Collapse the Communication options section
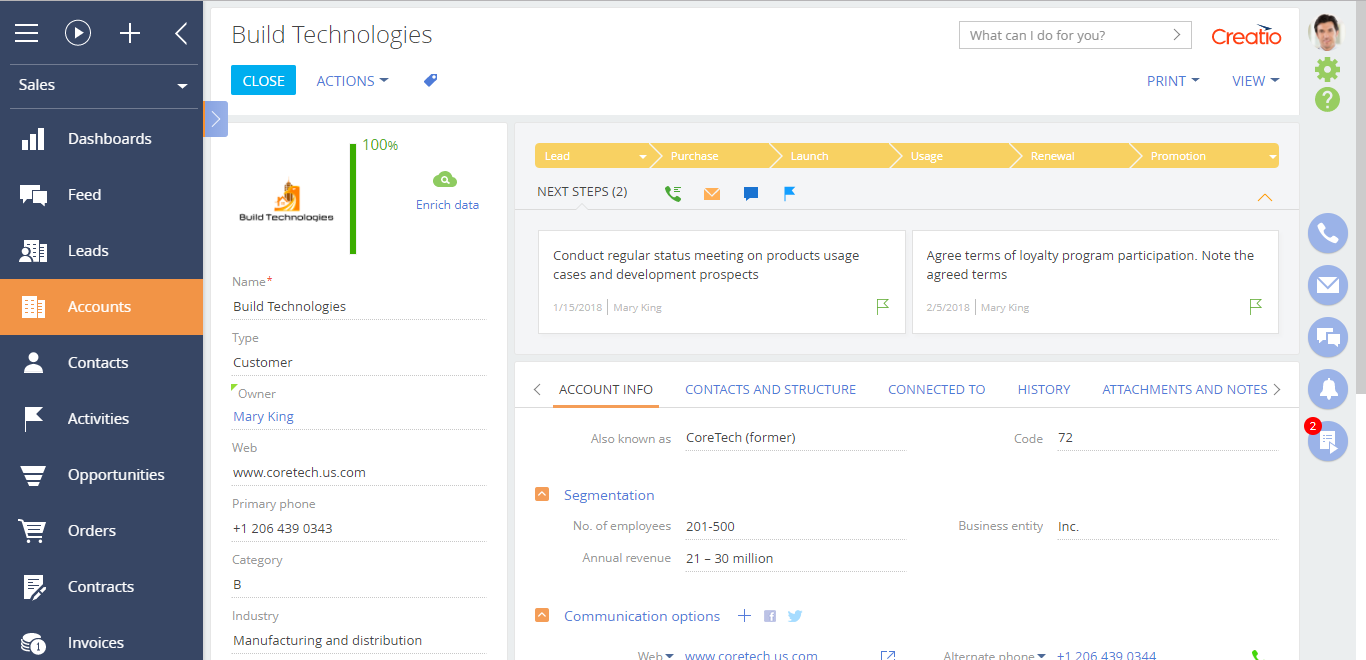 [542, 616]
